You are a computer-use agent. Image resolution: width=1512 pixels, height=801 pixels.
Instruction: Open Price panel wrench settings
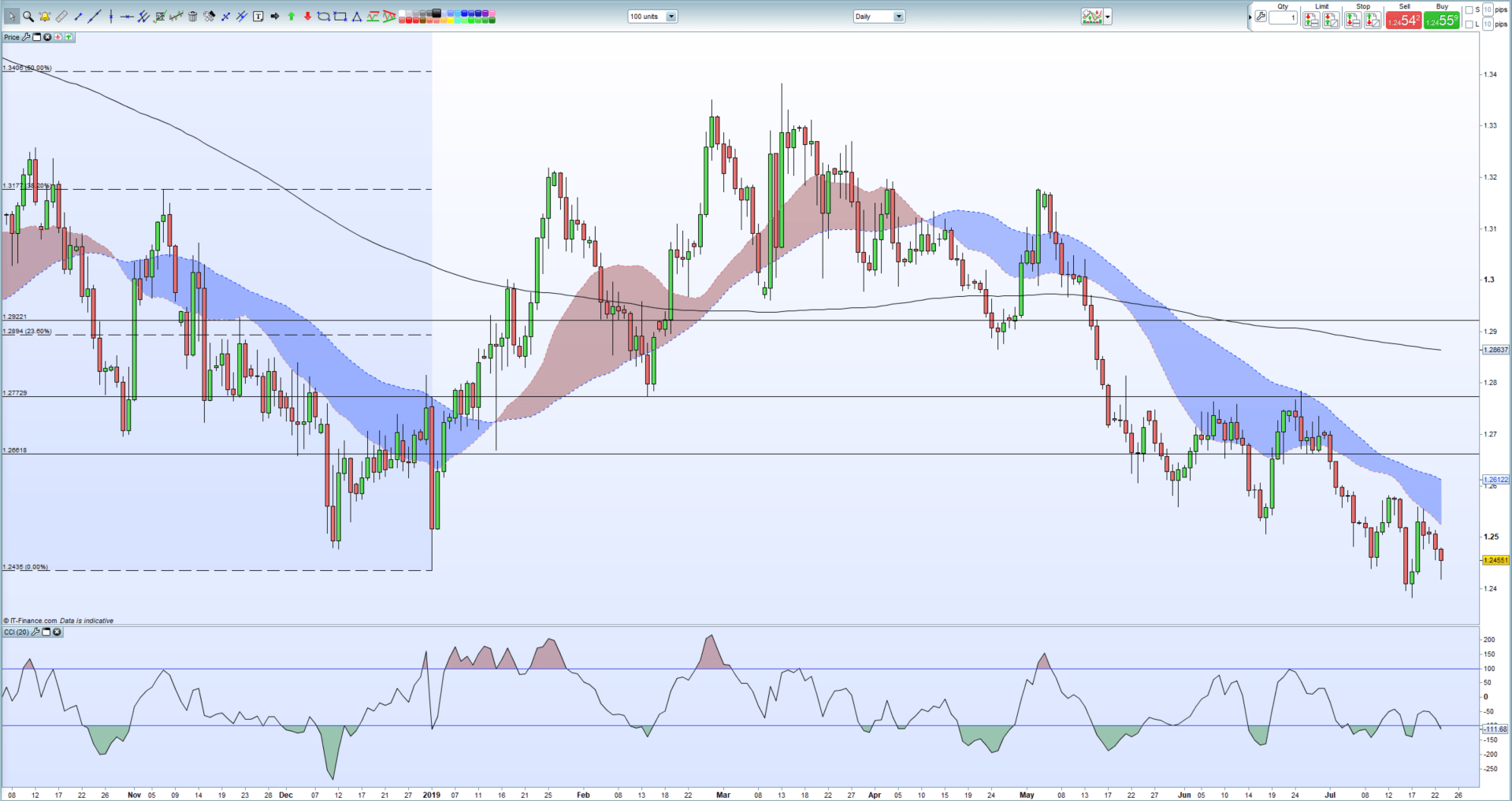(x=26, y=37)
